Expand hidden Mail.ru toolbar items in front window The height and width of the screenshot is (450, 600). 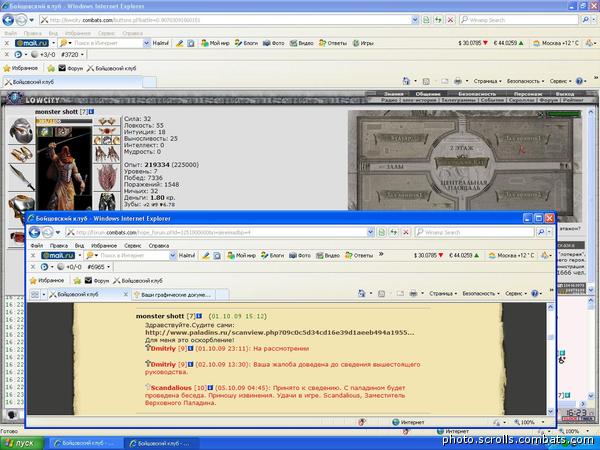[381, 254]
